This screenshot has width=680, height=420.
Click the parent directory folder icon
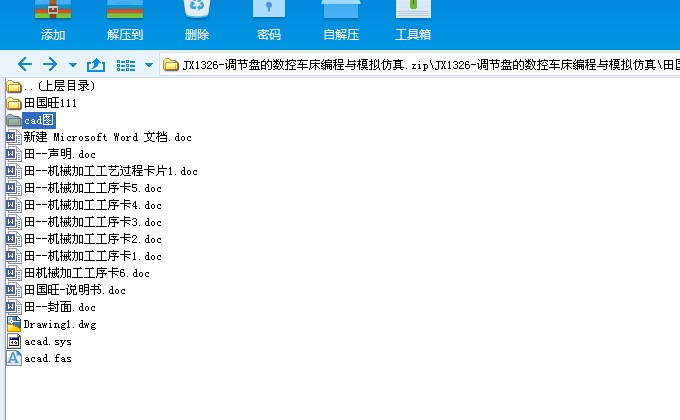(14, 86)
